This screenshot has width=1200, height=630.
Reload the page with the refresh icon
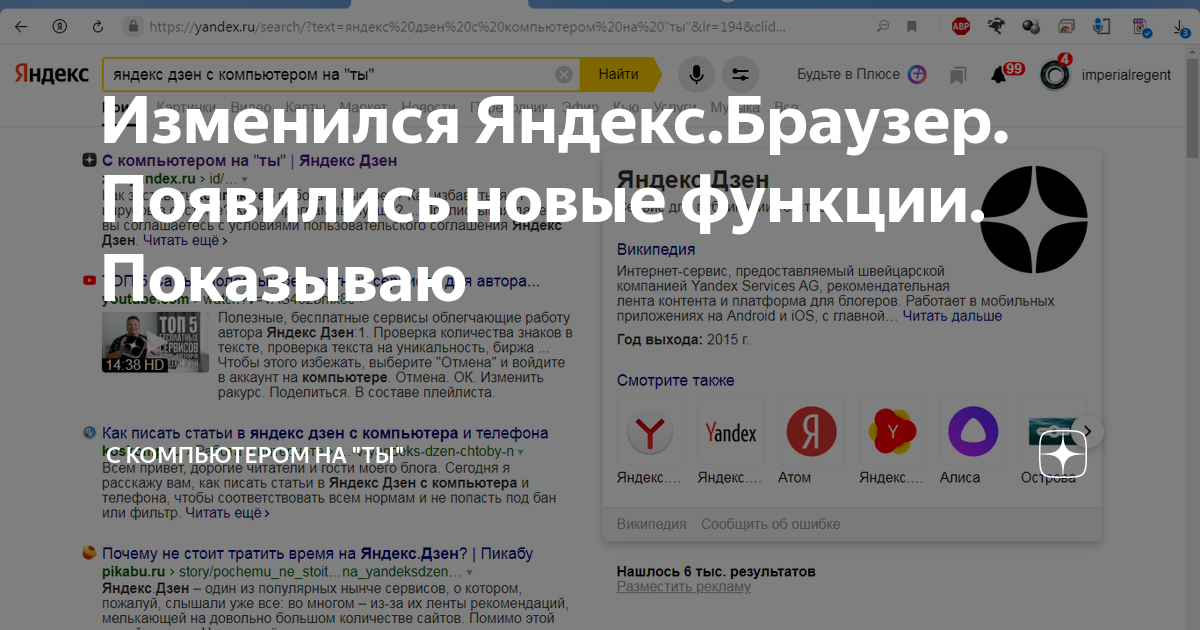(x=97, y=28)
